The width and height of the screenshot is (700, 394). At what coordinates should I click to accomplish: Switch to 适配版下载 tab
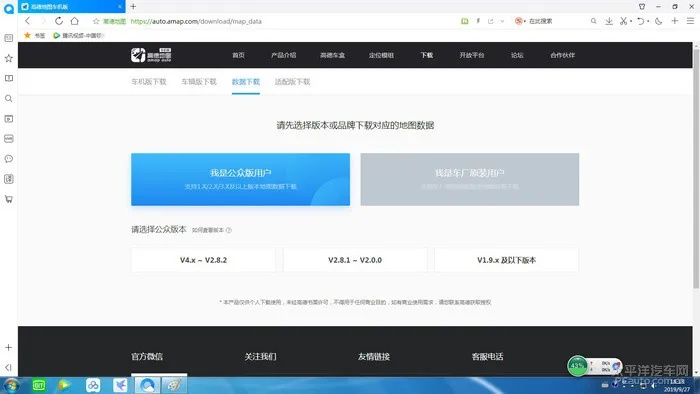pos(292,82)
